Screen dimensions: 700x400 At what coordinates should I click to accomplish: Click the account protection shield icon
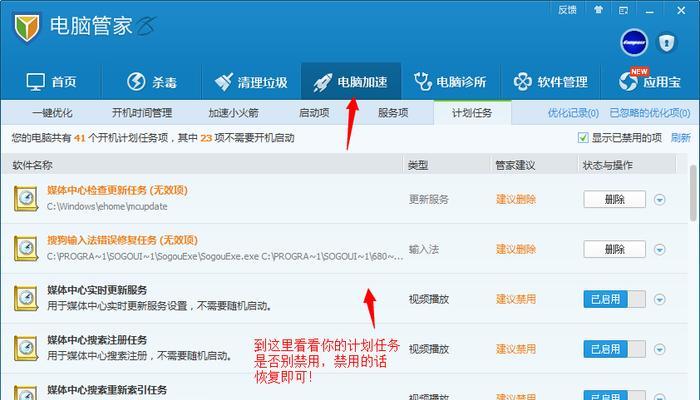[x=667, y=43]
